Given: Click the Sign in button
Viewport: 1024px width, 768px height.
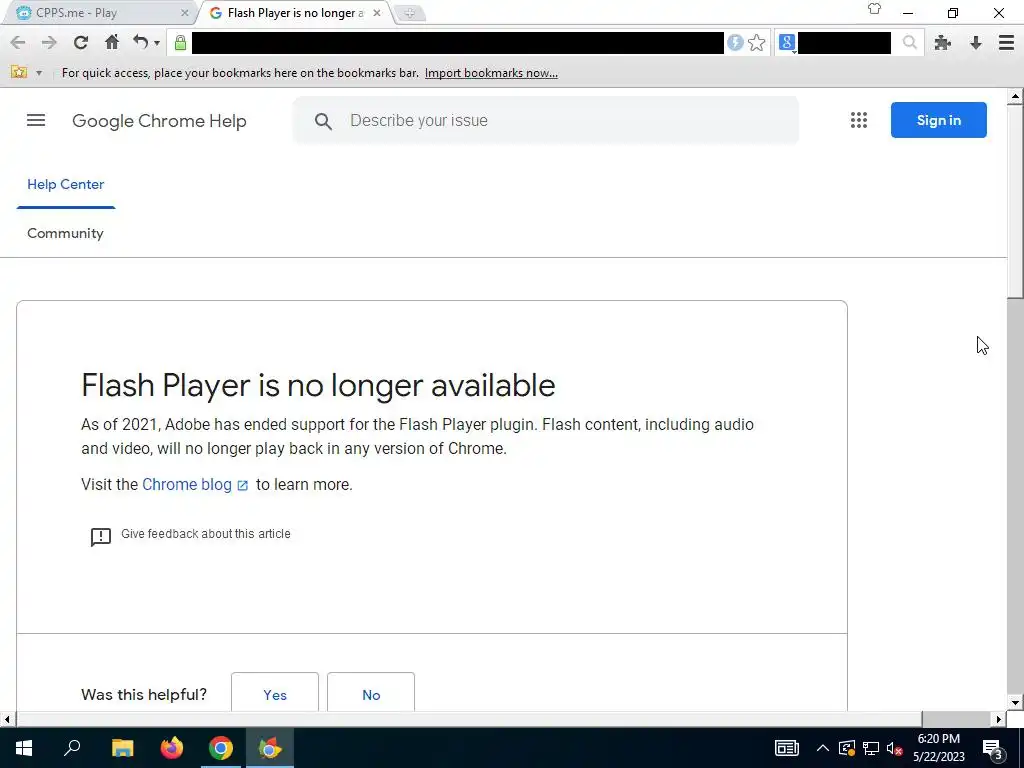Looking at the screenshot, I should click(938, 120).
